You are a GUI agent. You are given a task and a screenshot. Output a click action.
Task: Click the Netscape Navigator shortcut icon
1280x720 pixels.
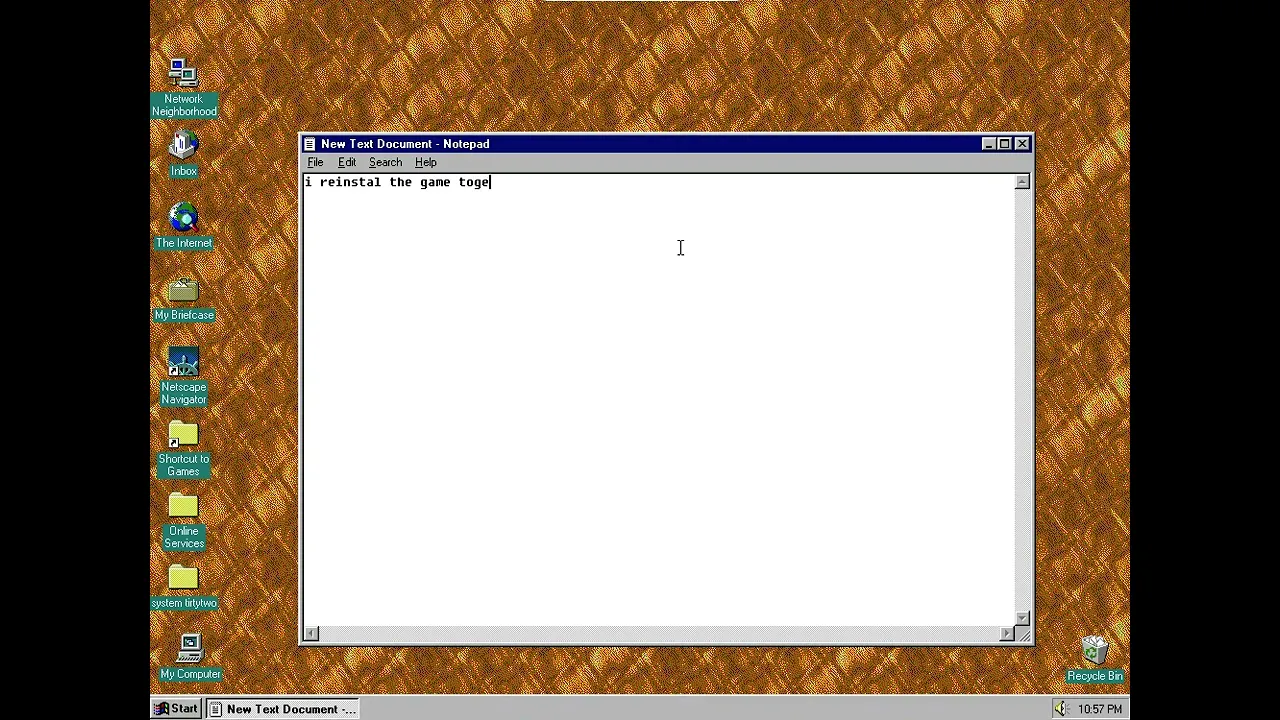coord(183,363)
